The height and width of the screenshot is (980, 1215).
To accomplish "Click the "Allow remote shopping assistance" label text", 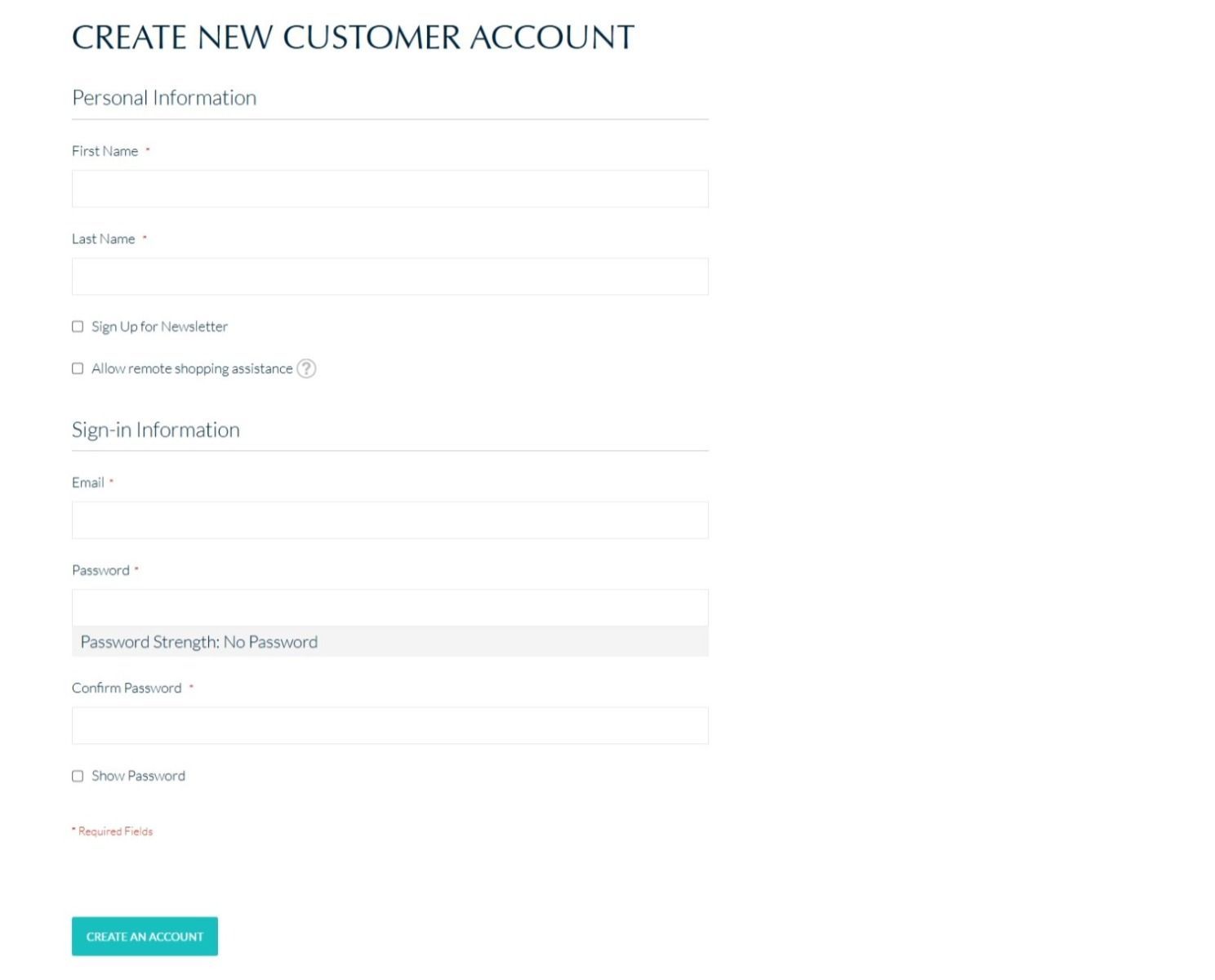I will pos(192,369).
